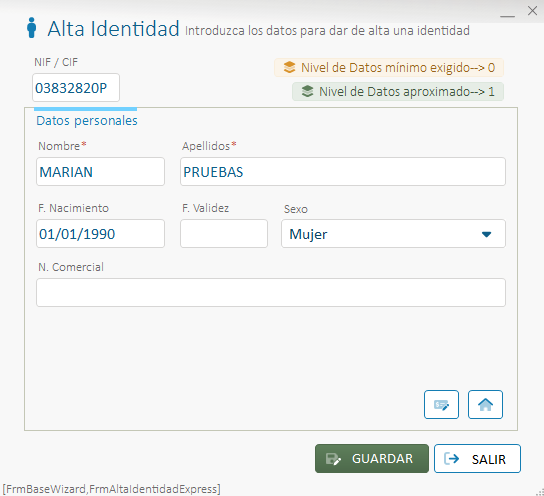The image size is (544, 496).
Task: Exit the form with SALIR
Action: click(477, 459)
